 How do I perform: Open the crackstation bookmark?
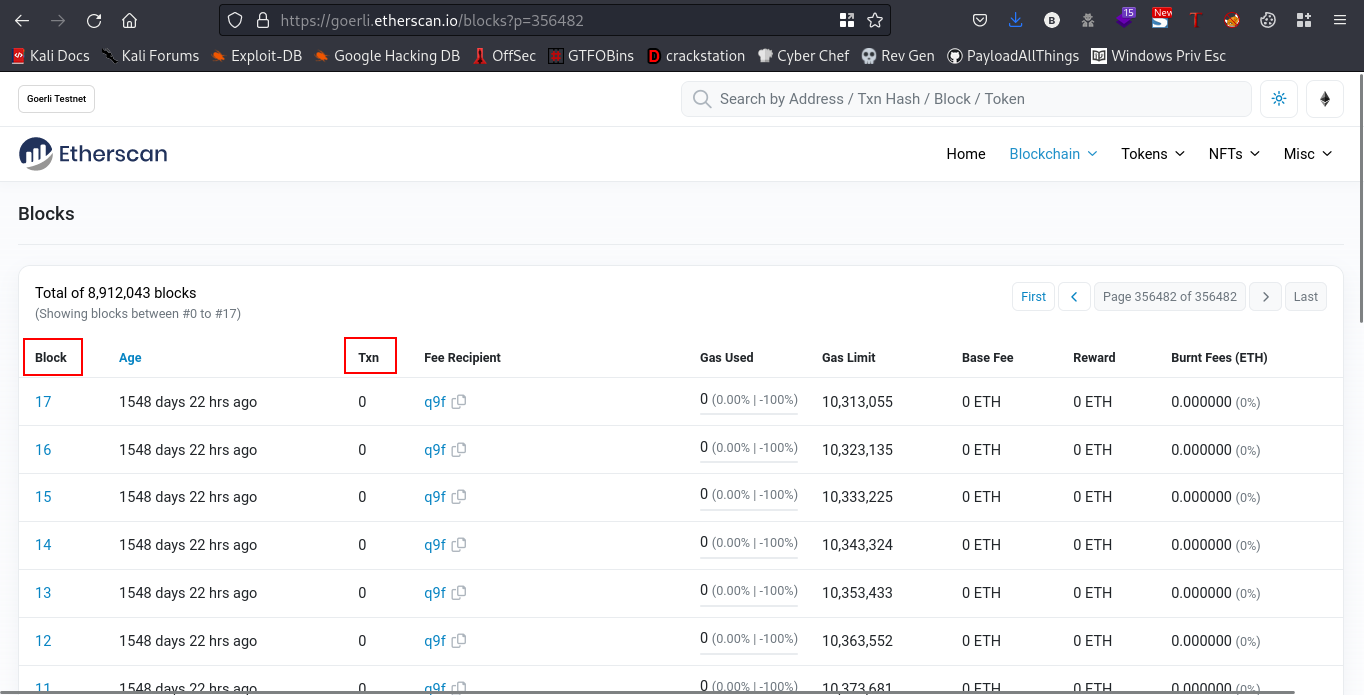click(696, 56)
